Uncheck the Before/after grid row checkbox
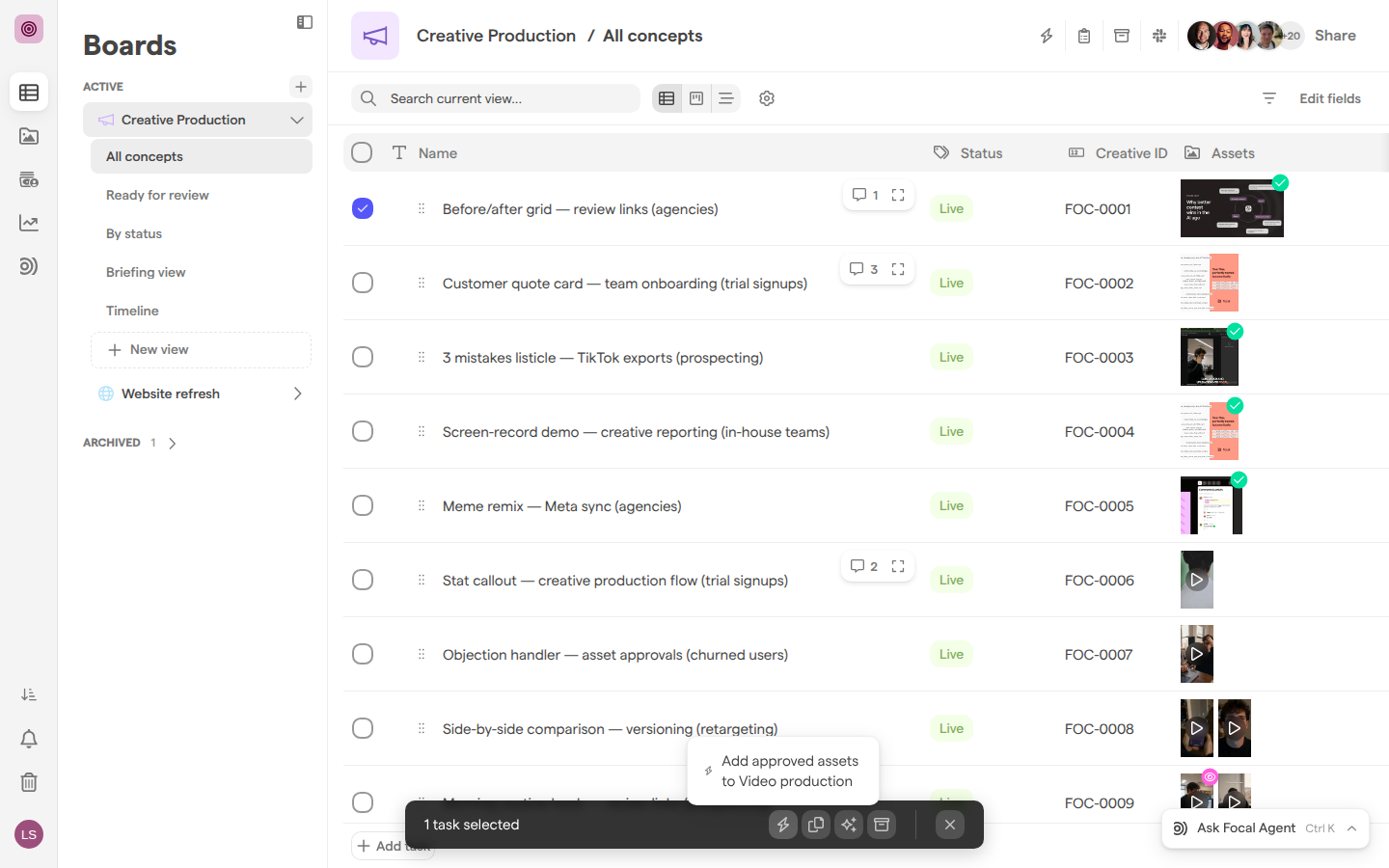Image resolution: width=1389 pixels, height=868 pixels. coord(363,208)
